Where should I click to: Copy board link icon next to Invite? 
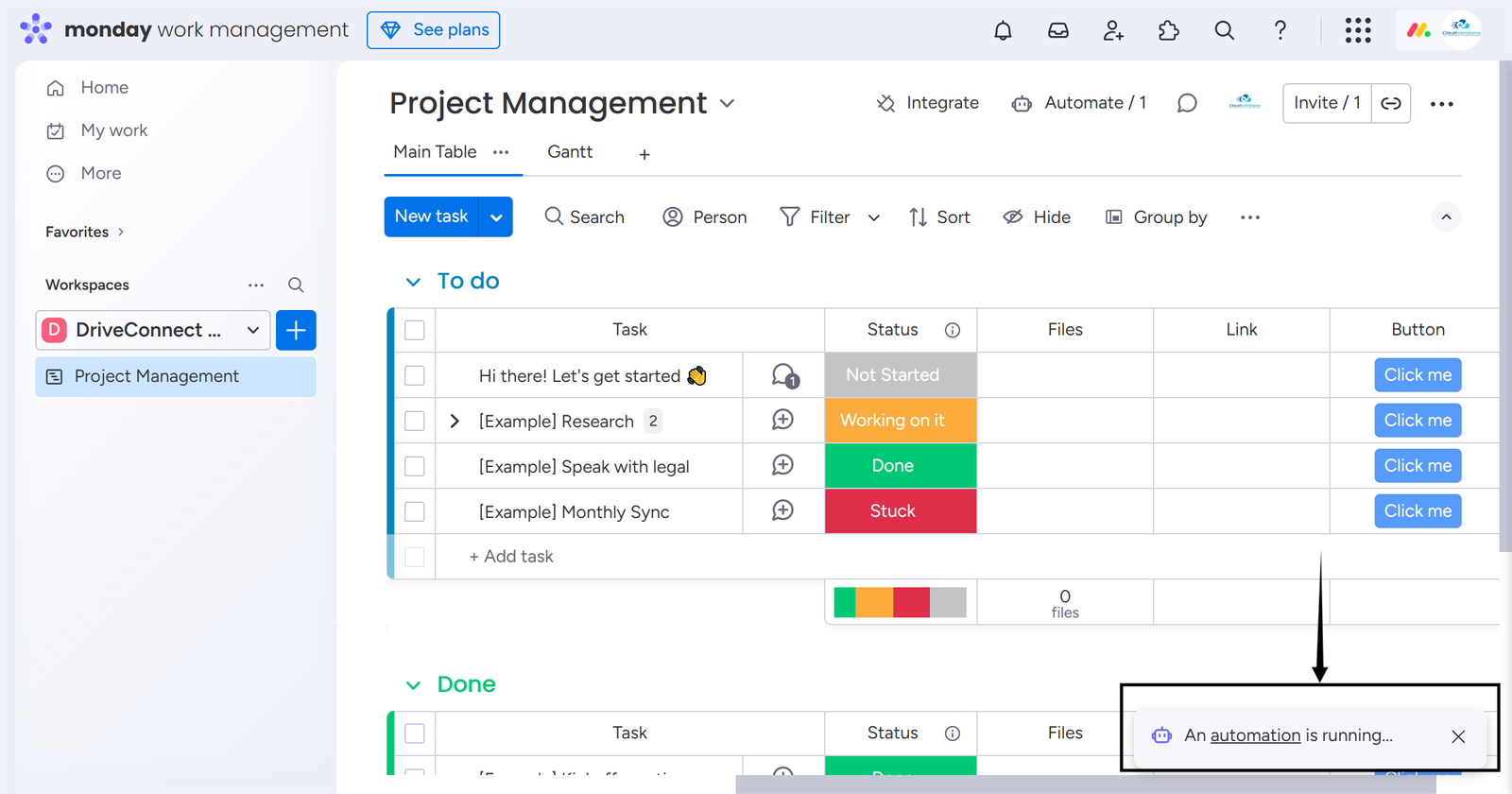(1391, 103)
